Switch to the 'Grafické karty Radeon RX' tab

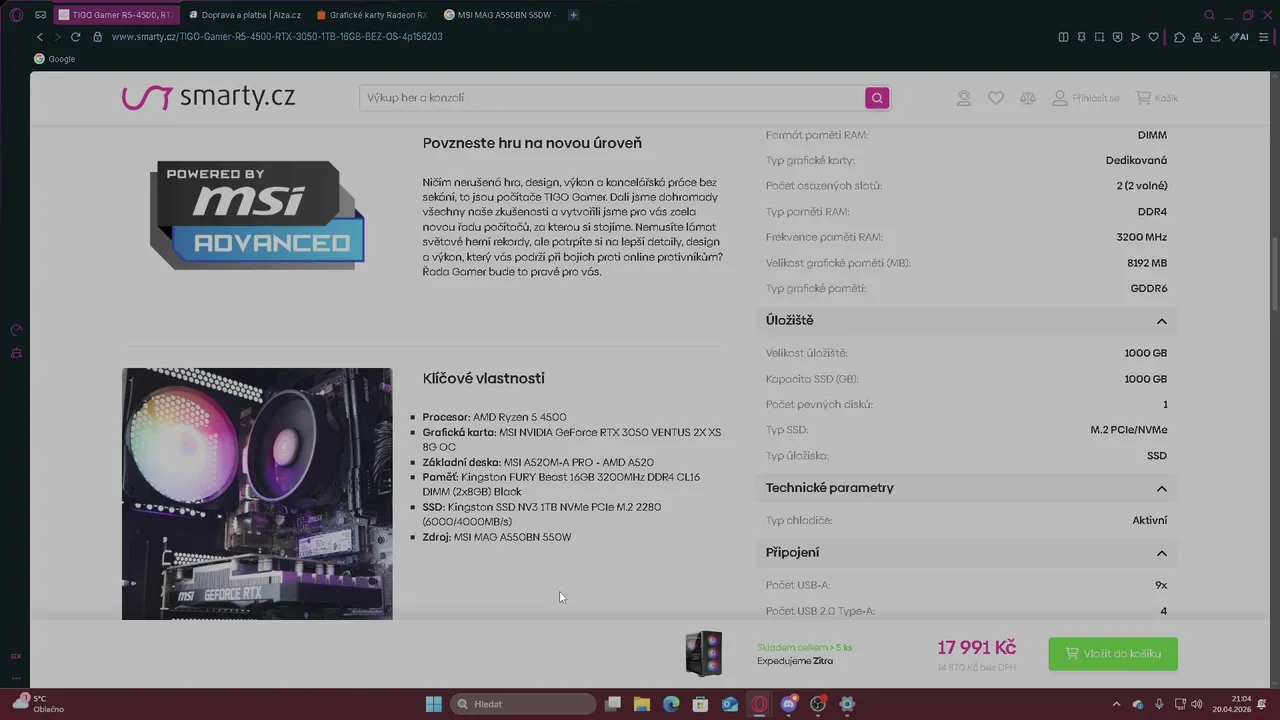point(372,15)
